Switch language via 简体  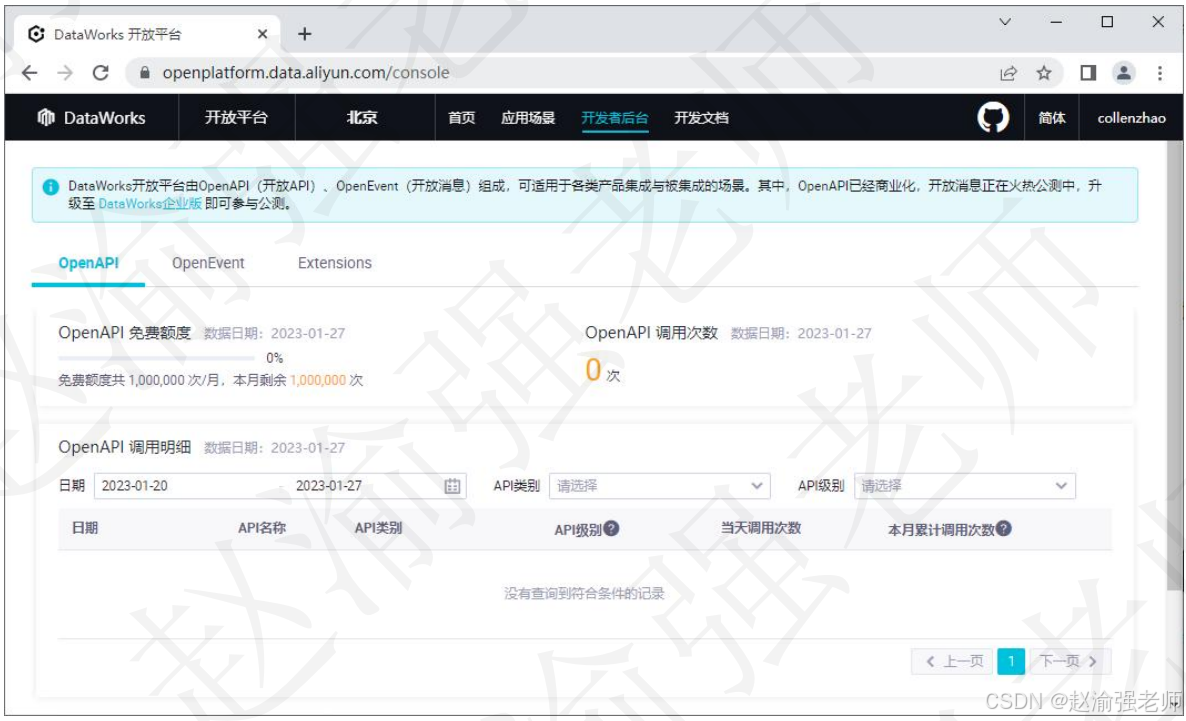[1052, 118]
